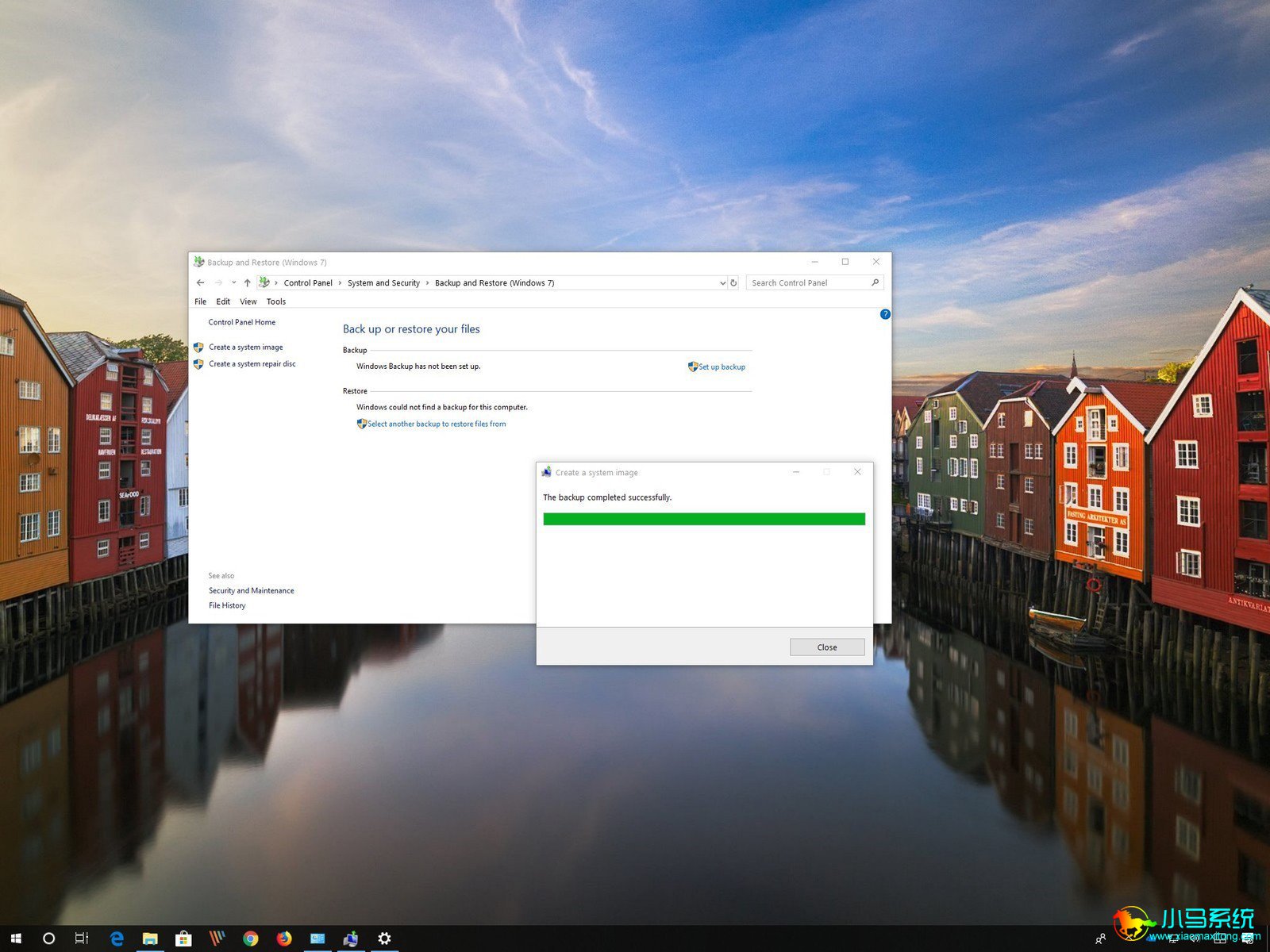Open the Windows Start menu
Viewport: 1270px width, 952px height.
(x=16, y=939)
